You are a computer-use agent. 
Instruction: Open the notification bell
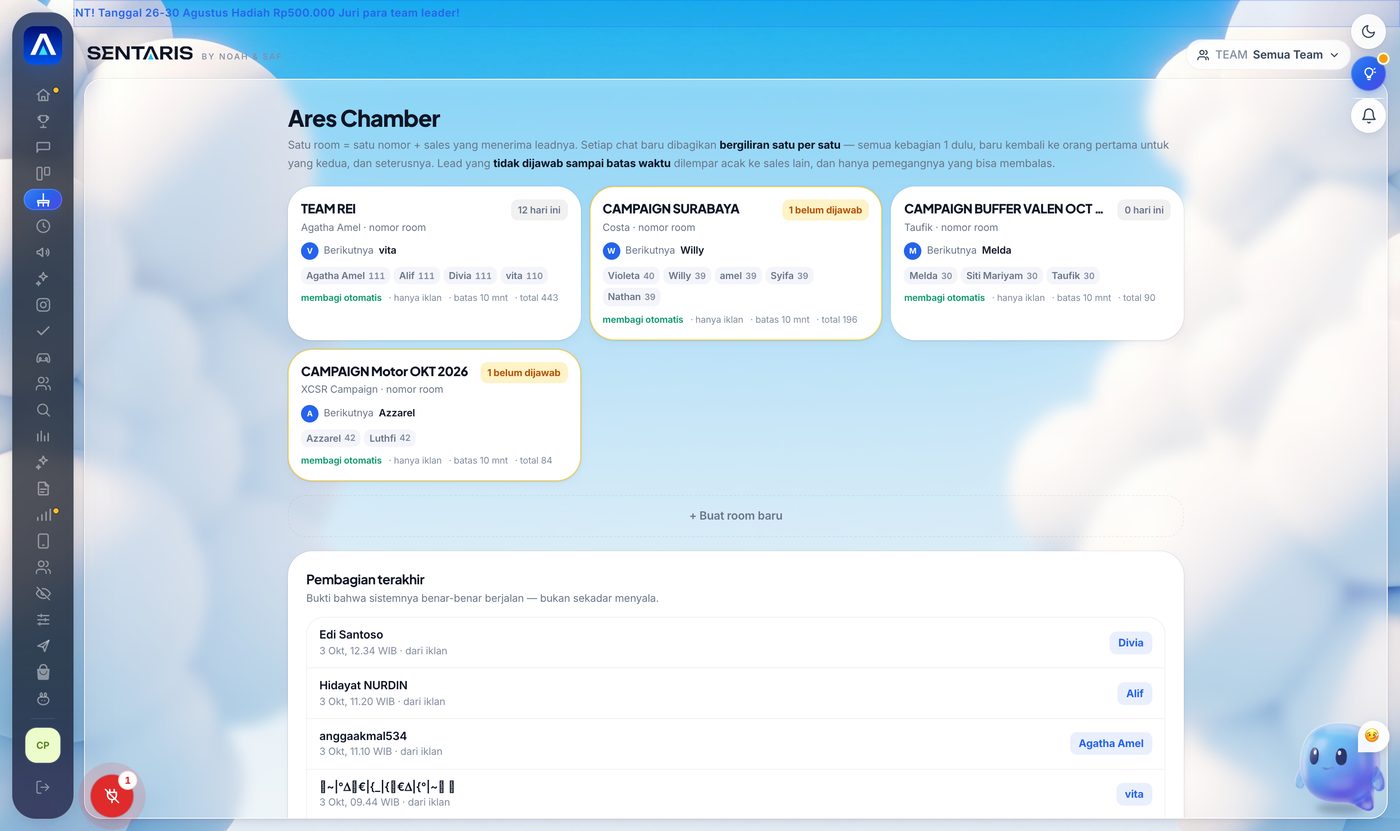click(1369, 115)
